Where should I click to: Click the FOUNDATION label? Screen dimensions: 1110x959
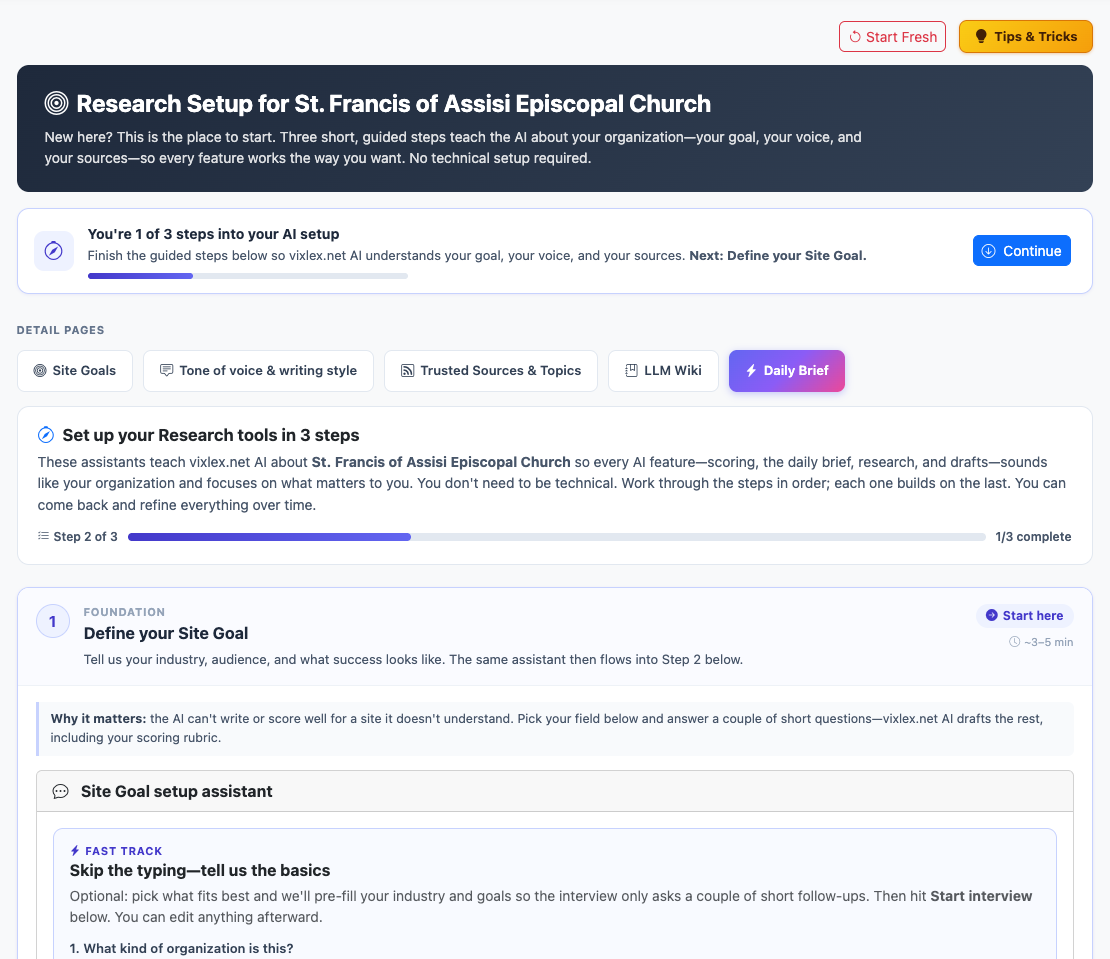(124, 612)
